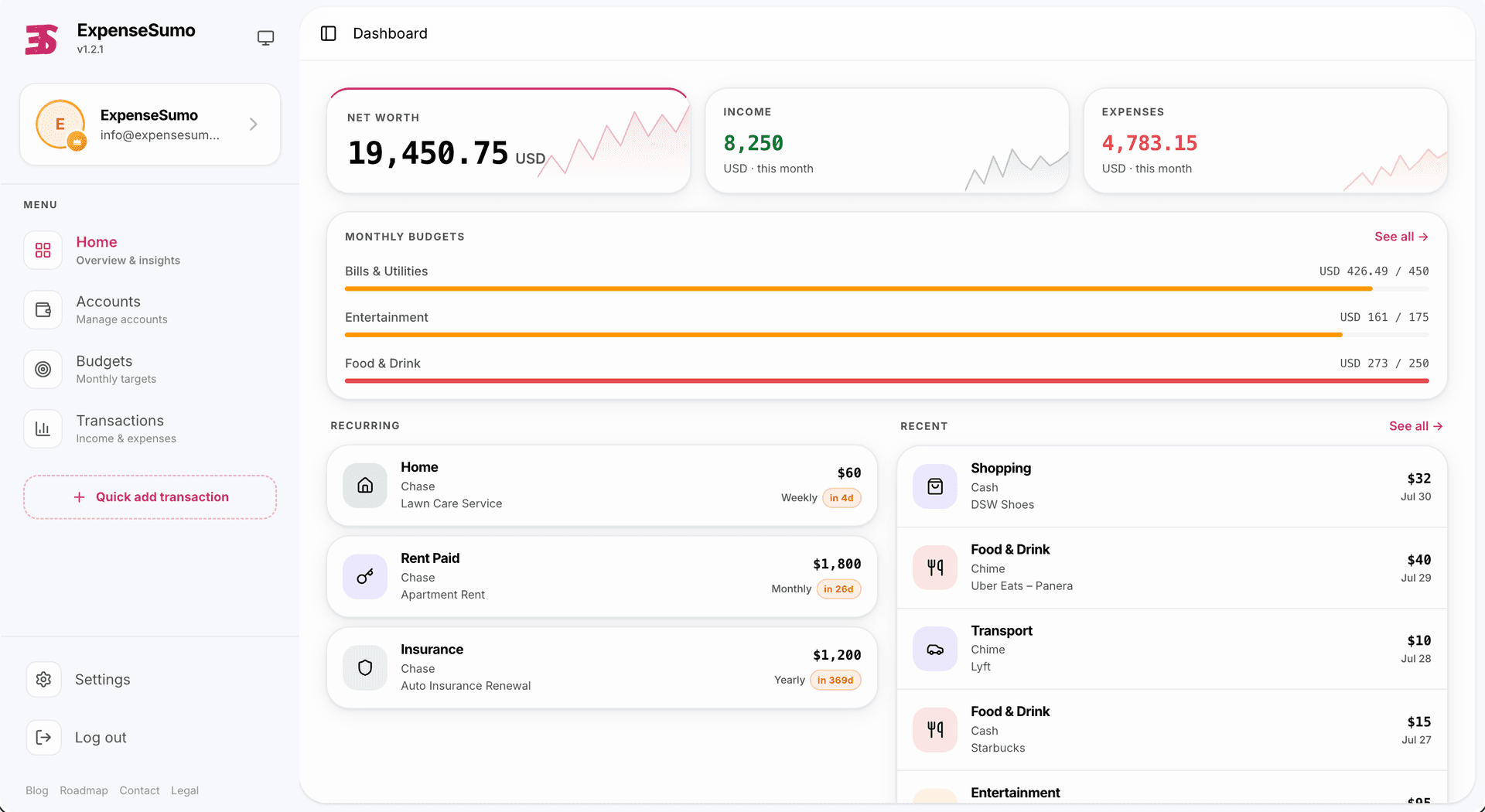
Task: Open the Accounts menu item
Action: pos(104,310)
